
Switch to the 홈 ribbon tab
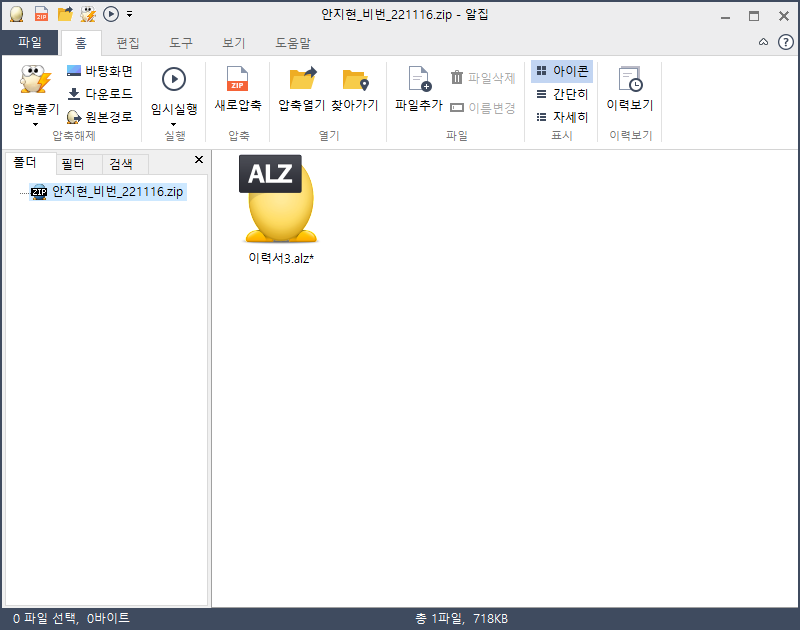pos(81,43)
